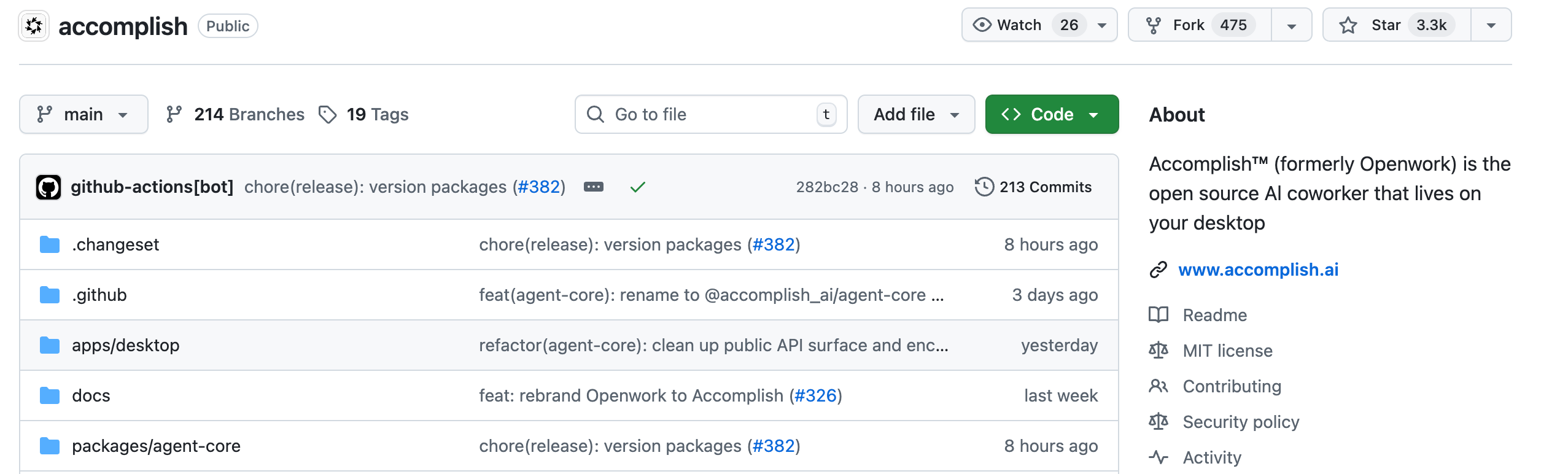The width and height of the screenshot is (1568, 474).
Task: Expand the Add file dropdown
Action: [915, 115]
